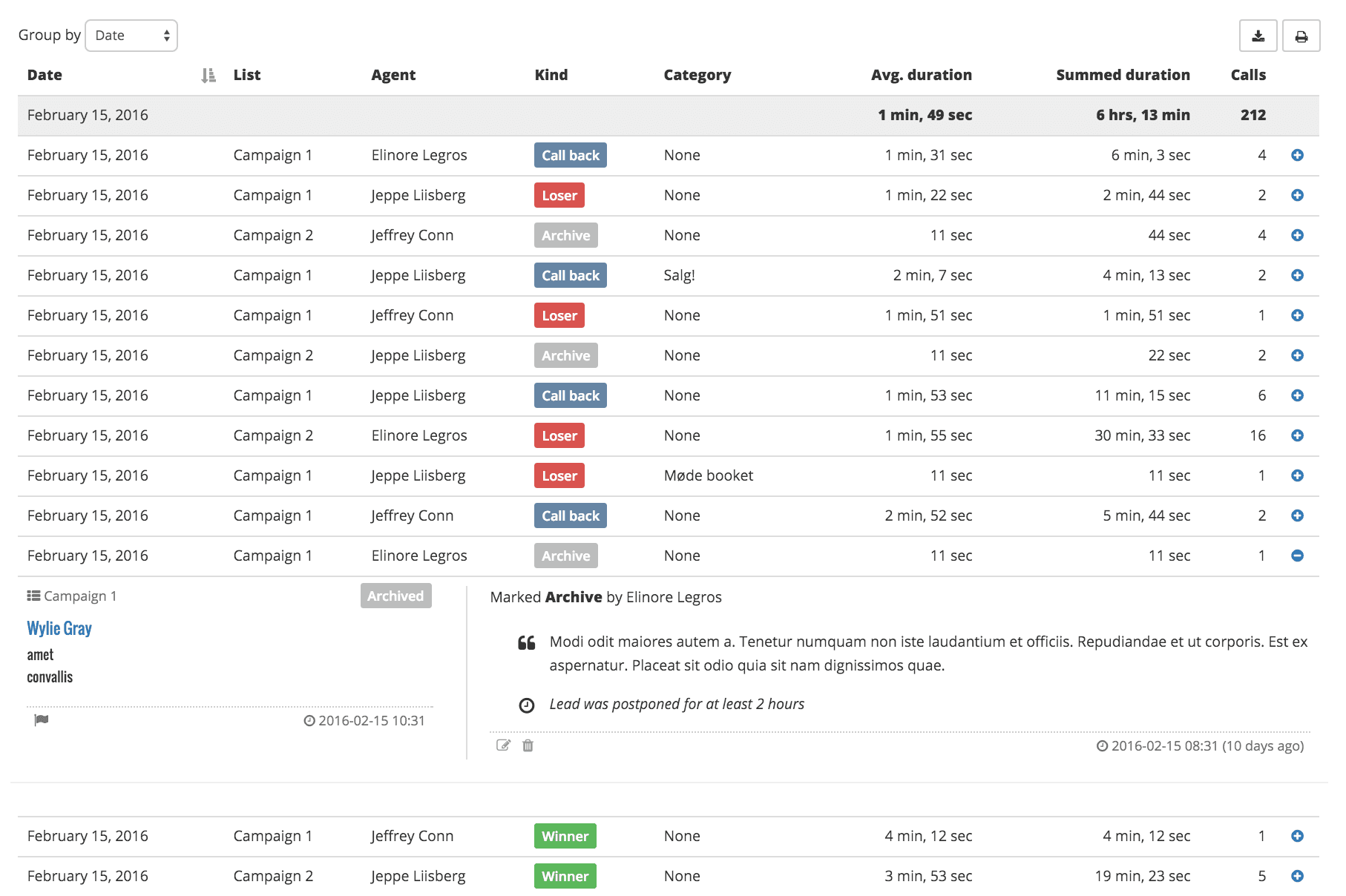Sort by the Avg. duration column header
This screenshot has width=1346, height=896.
click(921, 75)
